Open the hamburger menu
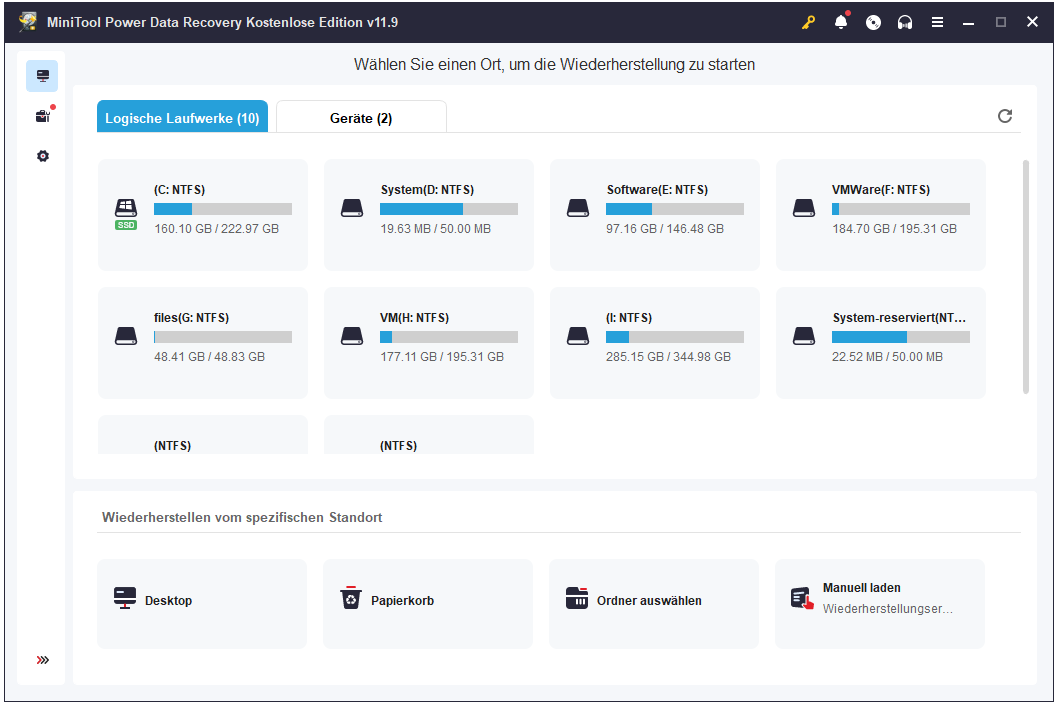The width and height of the screenshot is (1059, 703). [937, 22]
